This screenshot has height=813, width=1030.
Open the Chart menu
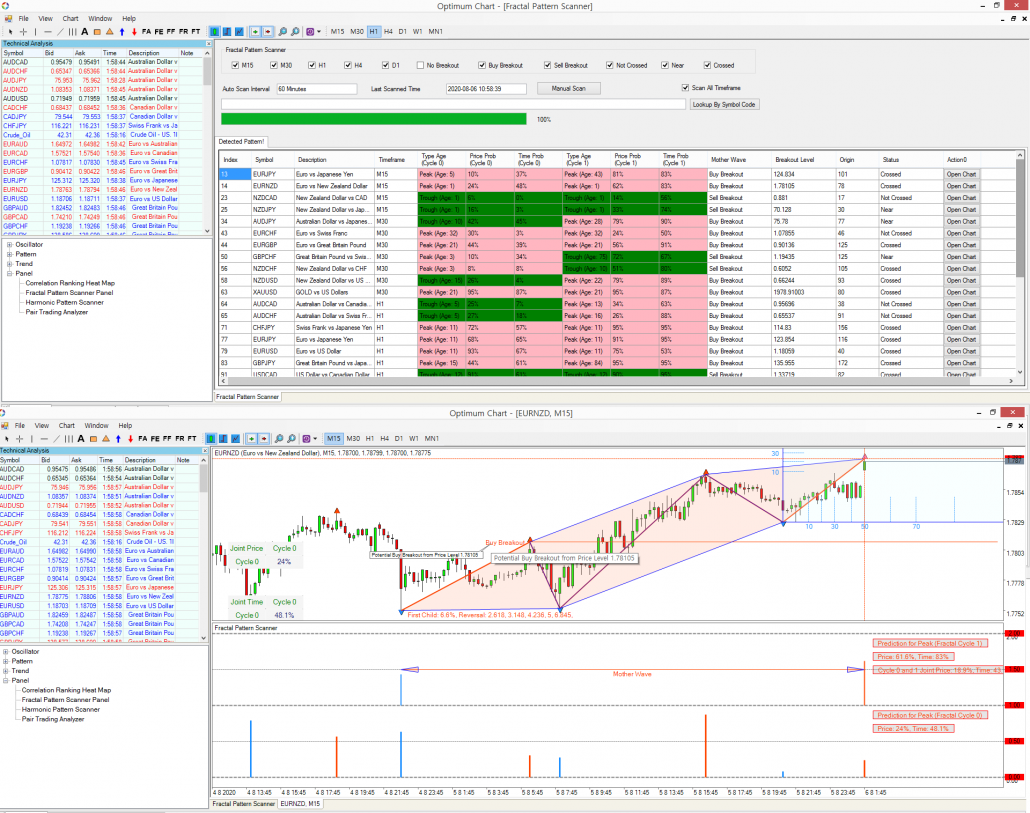pos(69,17)
